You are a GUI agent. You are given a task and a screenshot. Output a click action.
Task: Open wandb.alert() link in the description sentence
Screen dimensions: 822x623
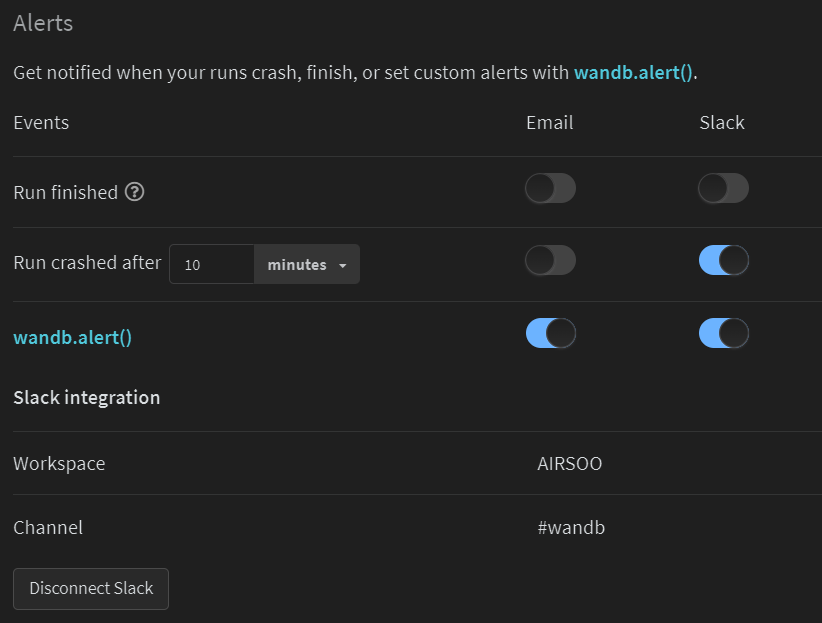(x=633, y=73)
